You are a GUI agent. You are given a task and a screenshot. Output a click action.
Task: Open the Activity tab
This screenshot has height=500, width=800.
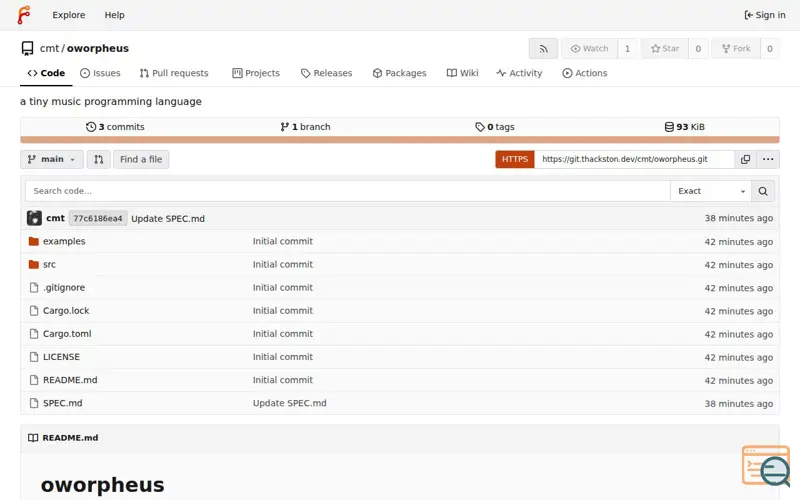coord(519,73)
